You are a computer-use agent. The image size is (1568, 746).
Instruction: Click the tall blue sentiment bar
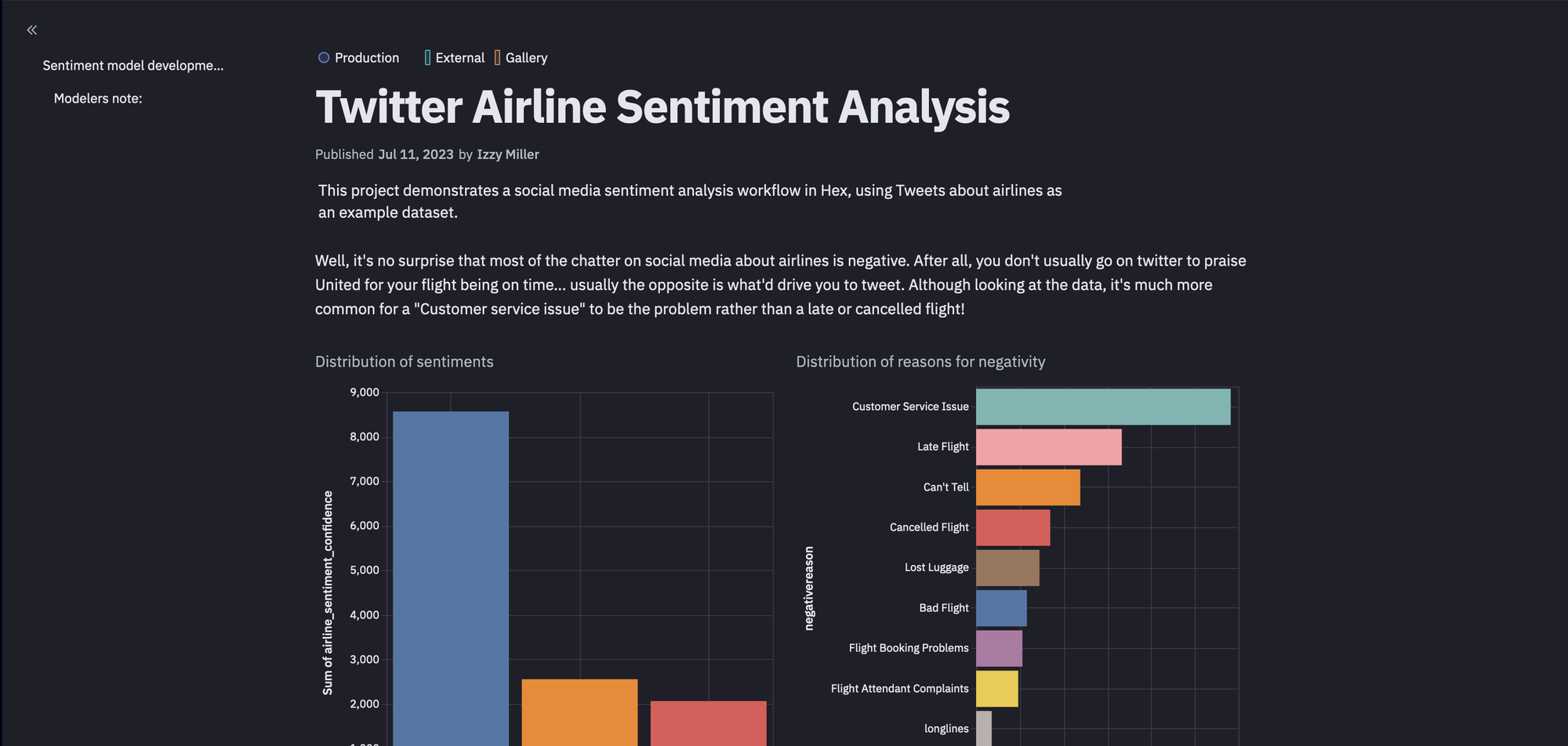pyautogui.click(x=451, y=578)
